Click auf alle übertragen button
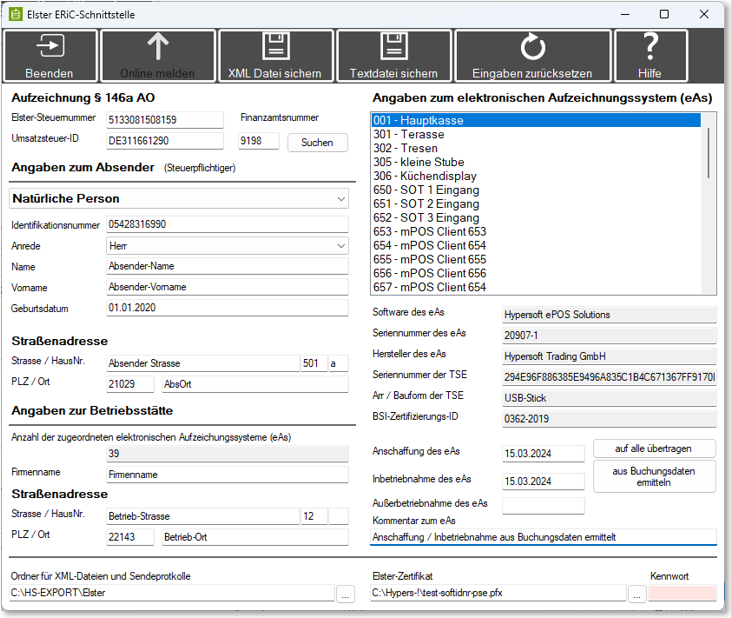 [654, 449]
